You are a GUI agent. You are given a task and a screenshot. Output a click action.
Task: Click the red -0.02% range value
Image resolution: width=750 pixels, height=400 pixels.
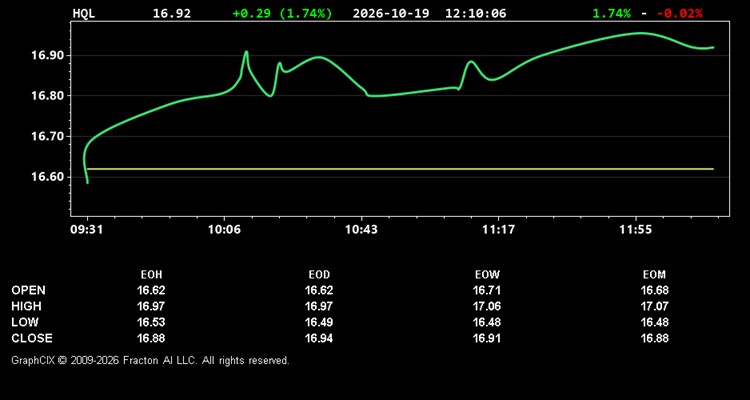point(680,14)
